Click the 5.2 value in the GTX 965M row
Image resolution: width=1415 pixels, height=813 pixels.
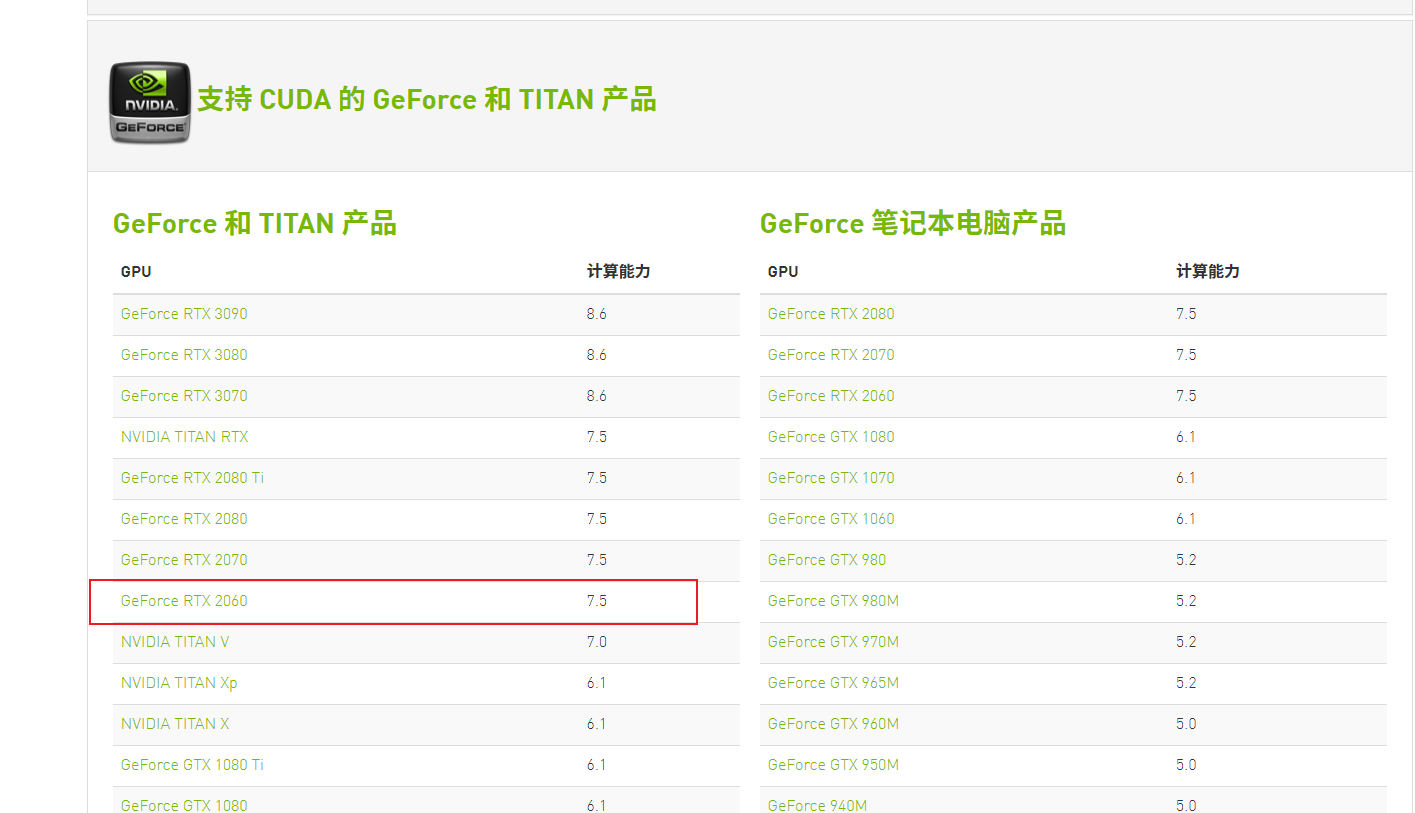pyautogui.click(x=1186, y=683)
